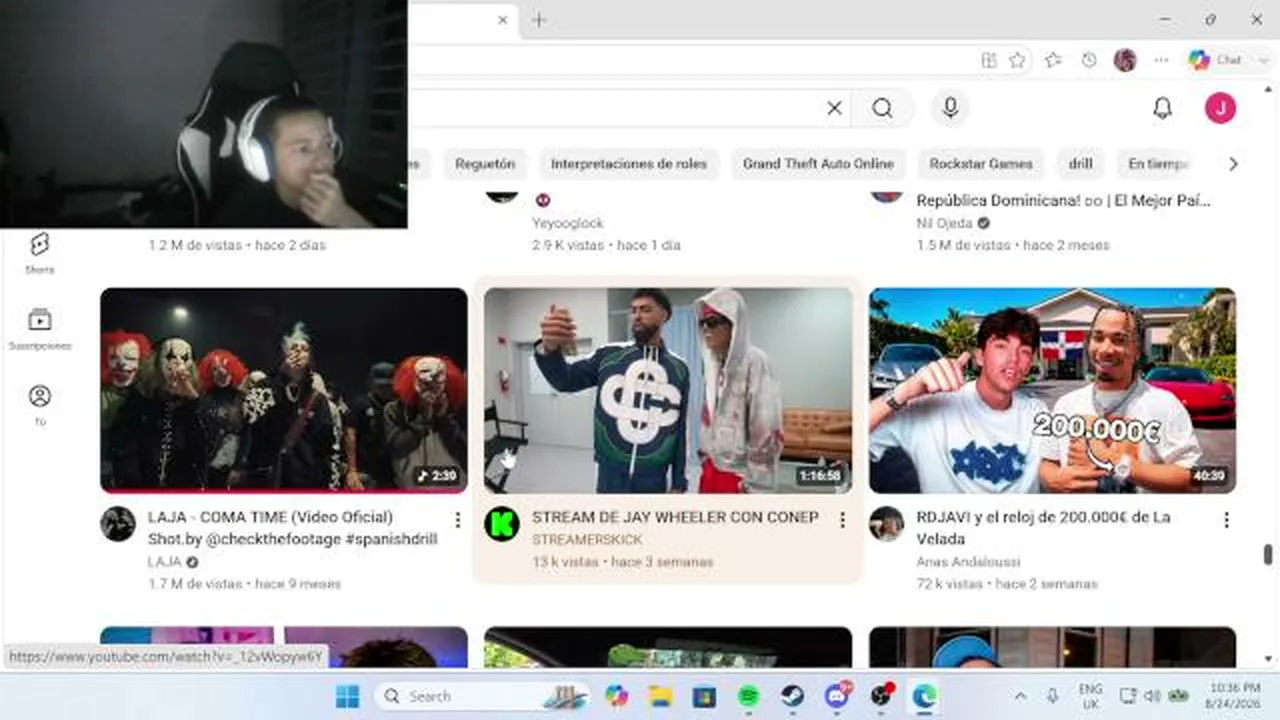Open options for STREAM DE JAY WHEELER video
Screen dimensions: 1280x720
click(x=842, y=520)
